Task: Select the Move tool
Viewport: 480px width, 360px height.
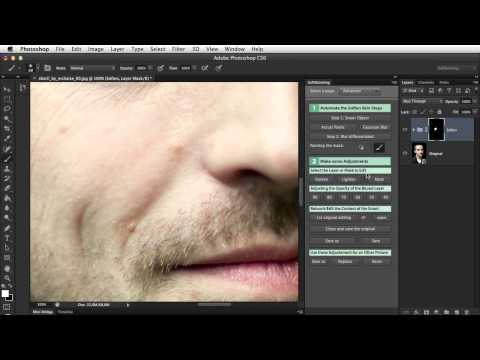Action: (x=7, y=90)
